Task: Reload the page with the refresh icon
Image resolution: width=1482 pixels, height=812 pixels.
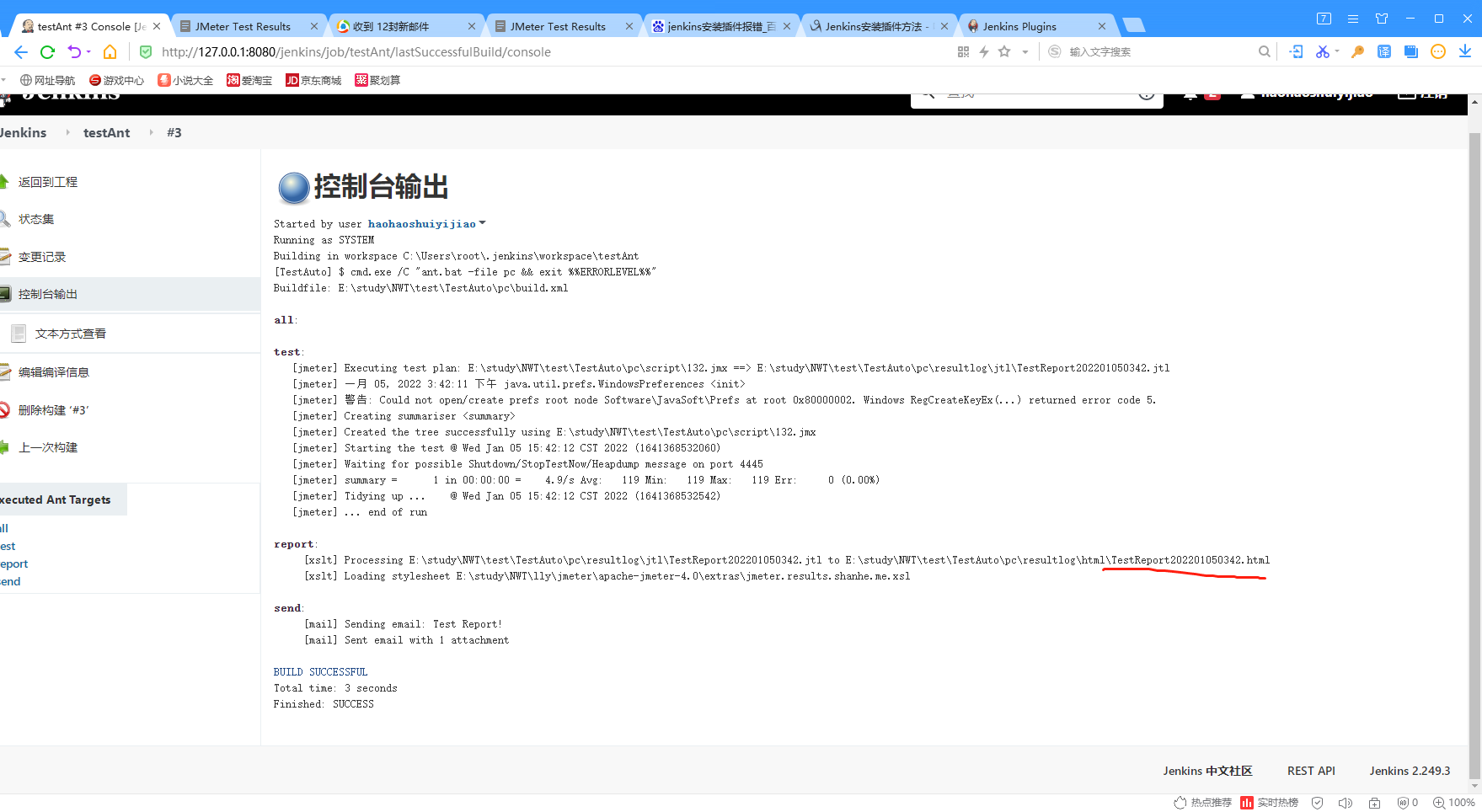Action: point(48,52)
